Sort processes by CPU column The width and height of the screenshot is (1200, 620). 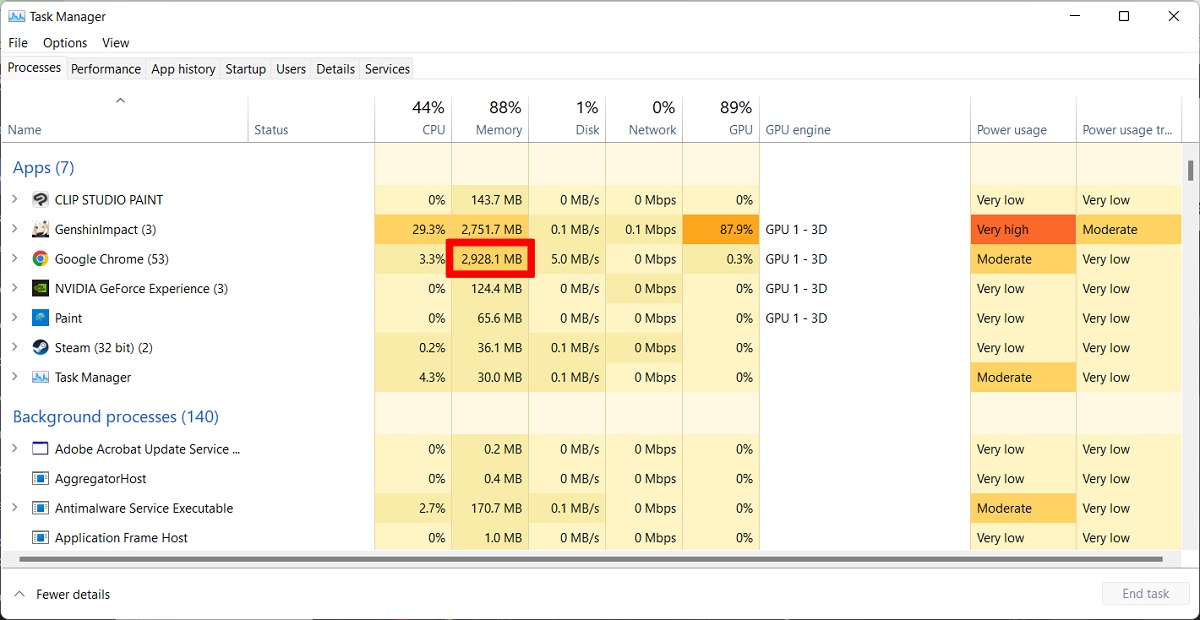tap(413, 120)
